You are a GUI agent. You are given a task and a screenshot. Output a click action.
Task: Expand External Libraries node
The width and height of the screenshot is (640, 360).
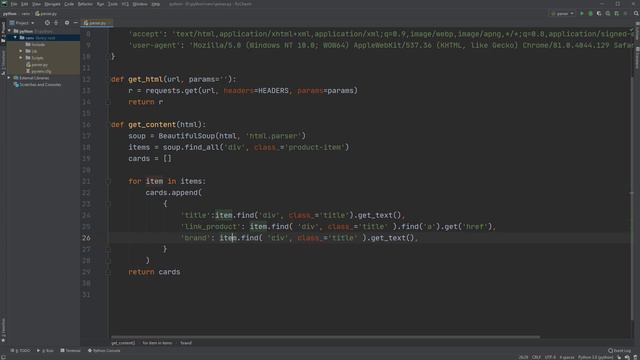pos(9,78)
